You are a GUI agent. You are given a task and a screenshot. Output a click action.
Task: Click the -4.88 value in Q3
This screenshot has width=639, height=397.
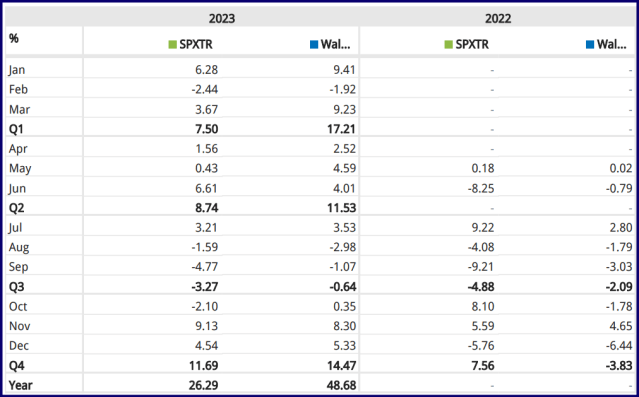click(x=481, y=287)
